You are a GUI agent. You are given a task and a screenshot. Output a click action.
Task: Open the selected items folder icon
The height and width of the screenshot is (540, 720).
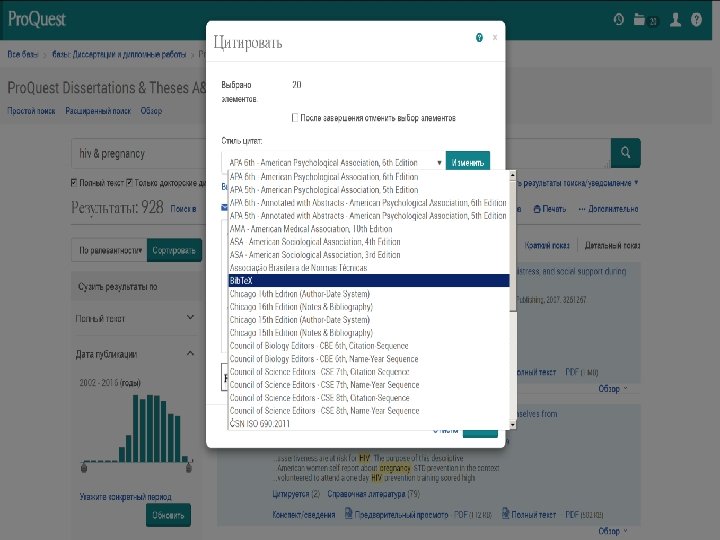[639, 19]
